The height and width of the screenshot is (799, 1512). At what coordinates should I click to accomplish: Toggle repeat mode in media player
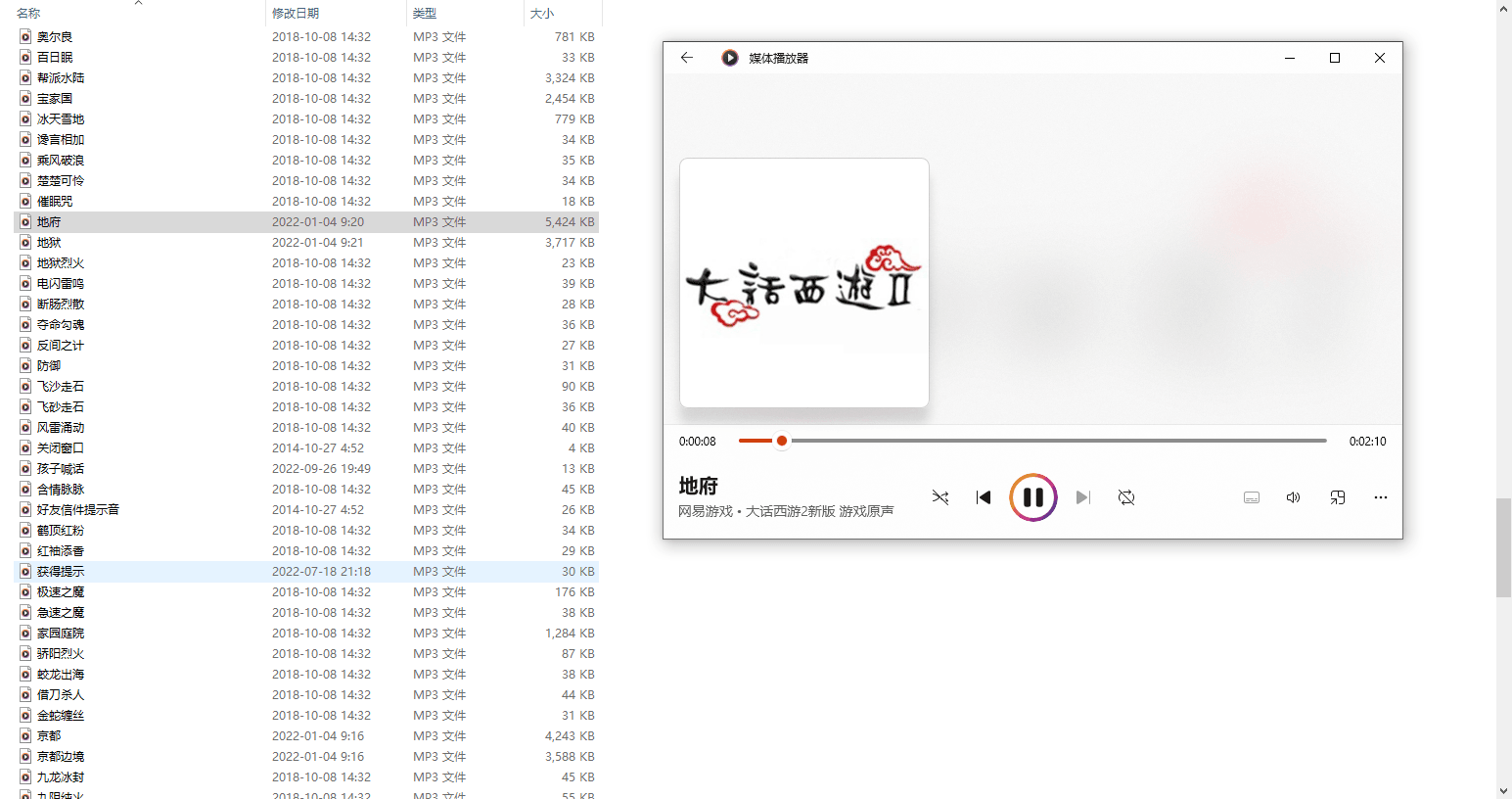coord(1126,497)
